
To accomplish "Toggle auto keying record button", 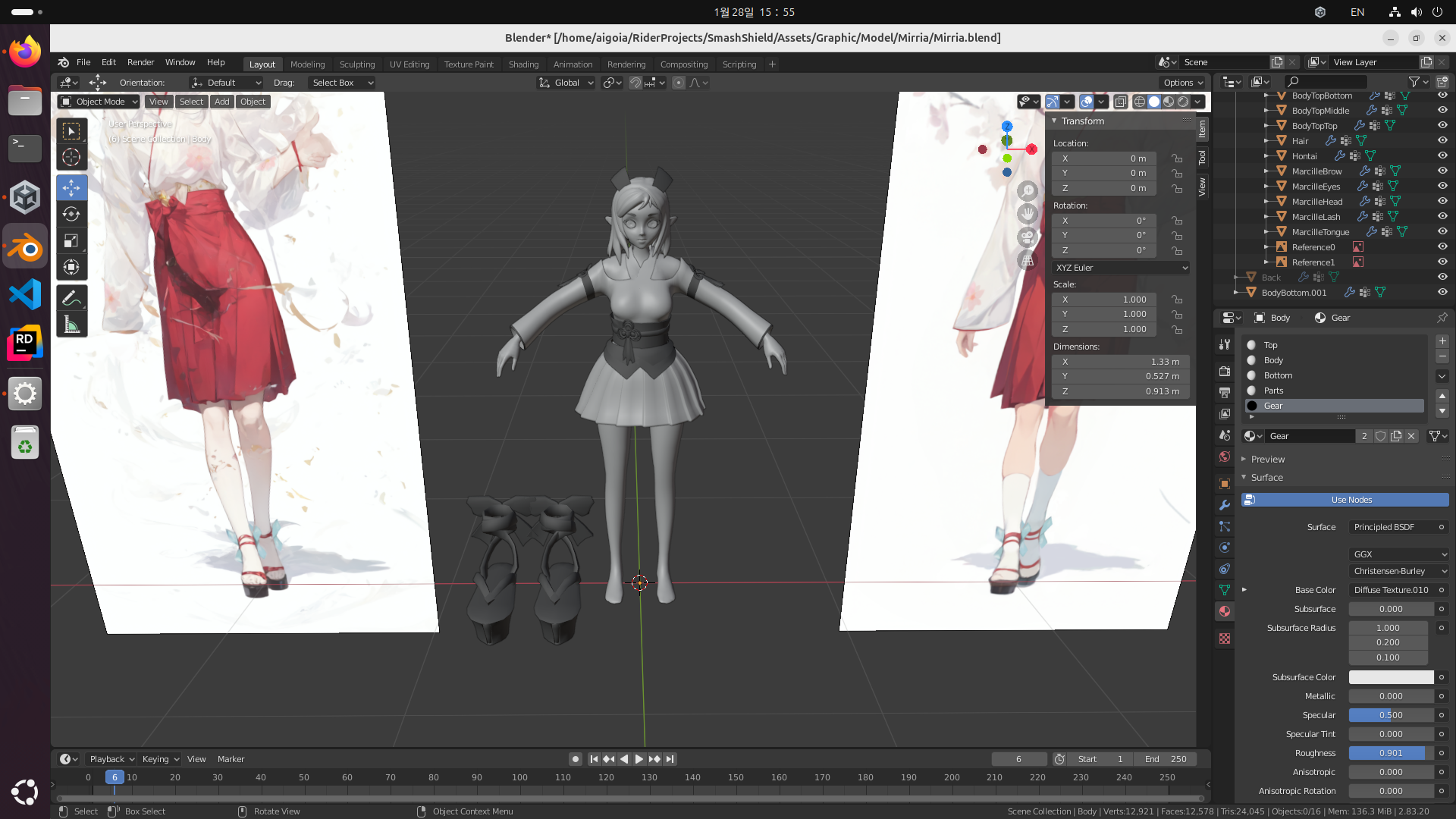I will tap(576, 759).
